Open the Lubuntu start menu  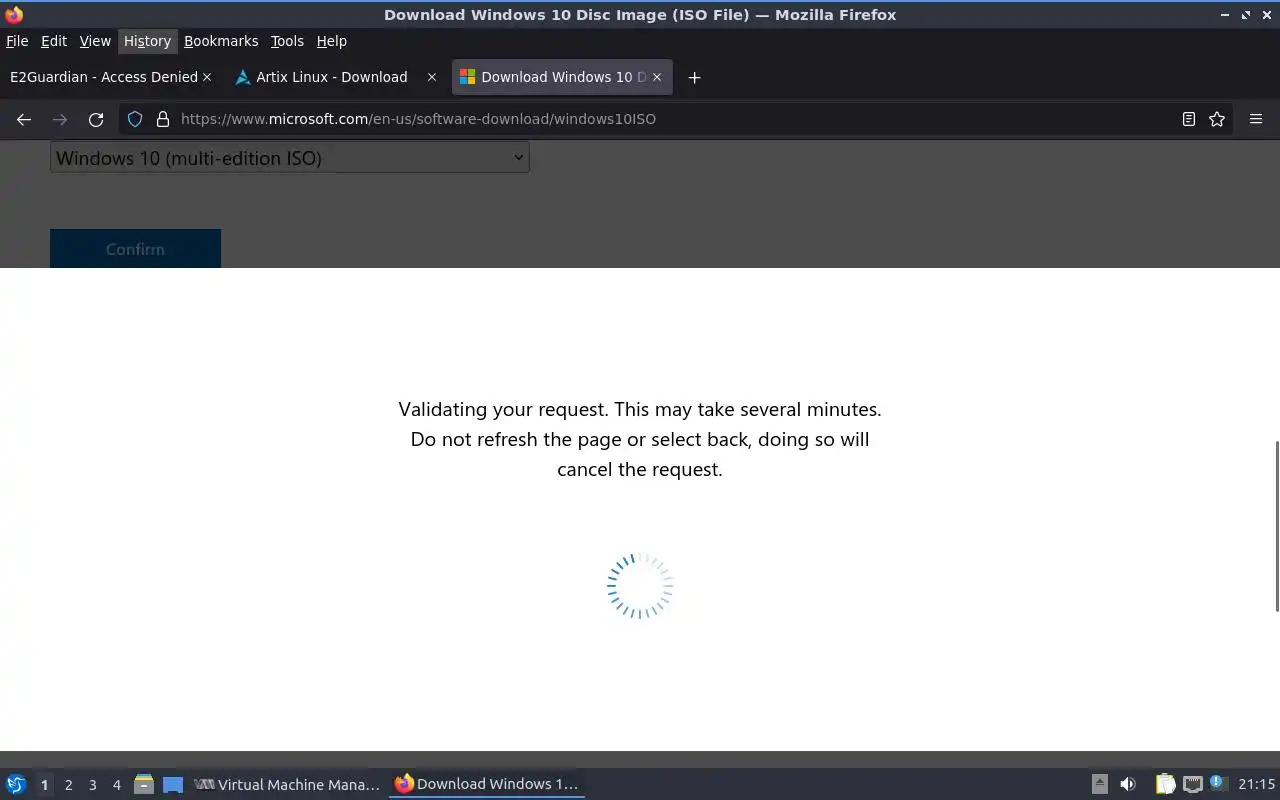point(16,784)
